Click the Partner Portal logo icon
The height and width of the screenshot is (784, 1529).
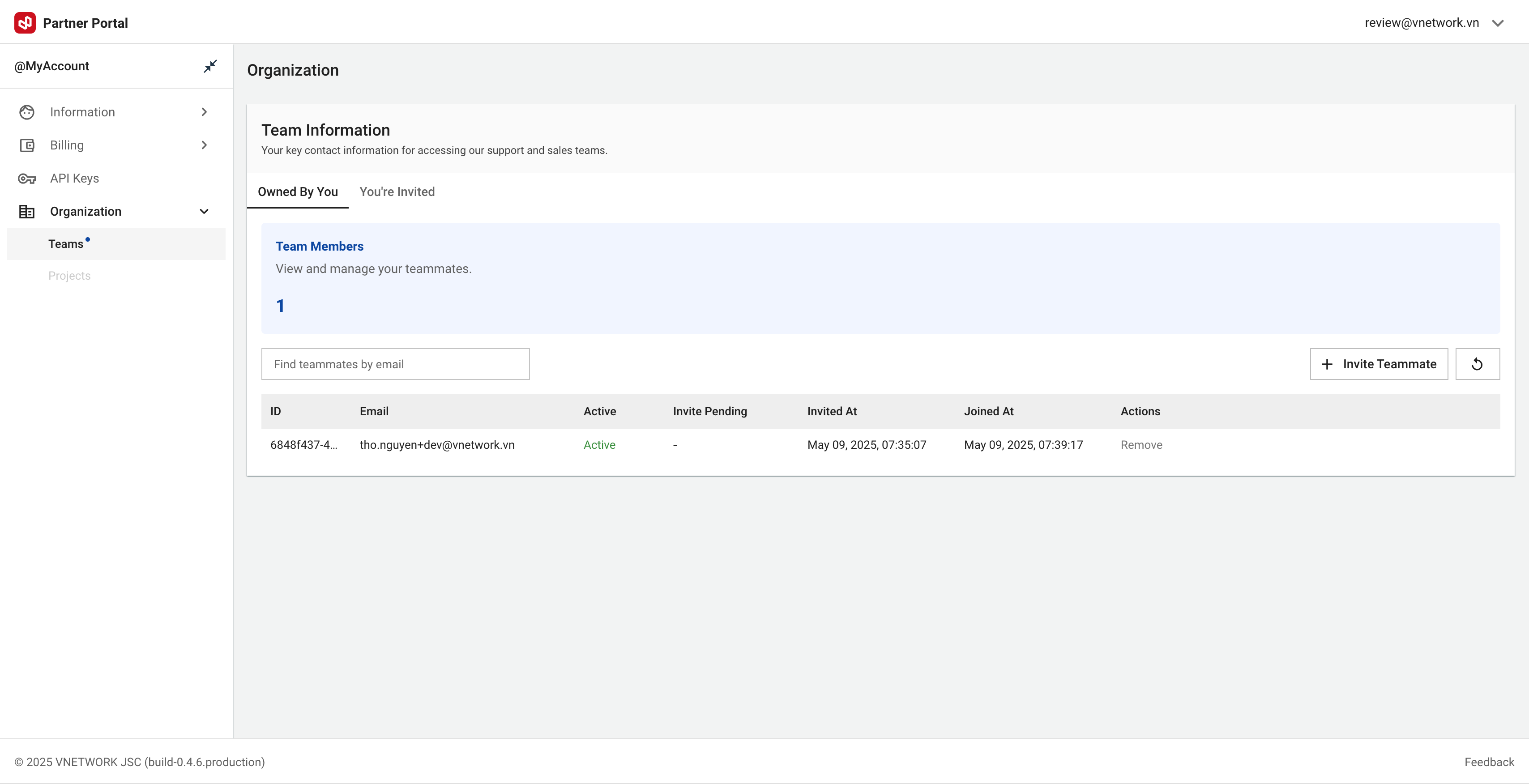(25, 22)
